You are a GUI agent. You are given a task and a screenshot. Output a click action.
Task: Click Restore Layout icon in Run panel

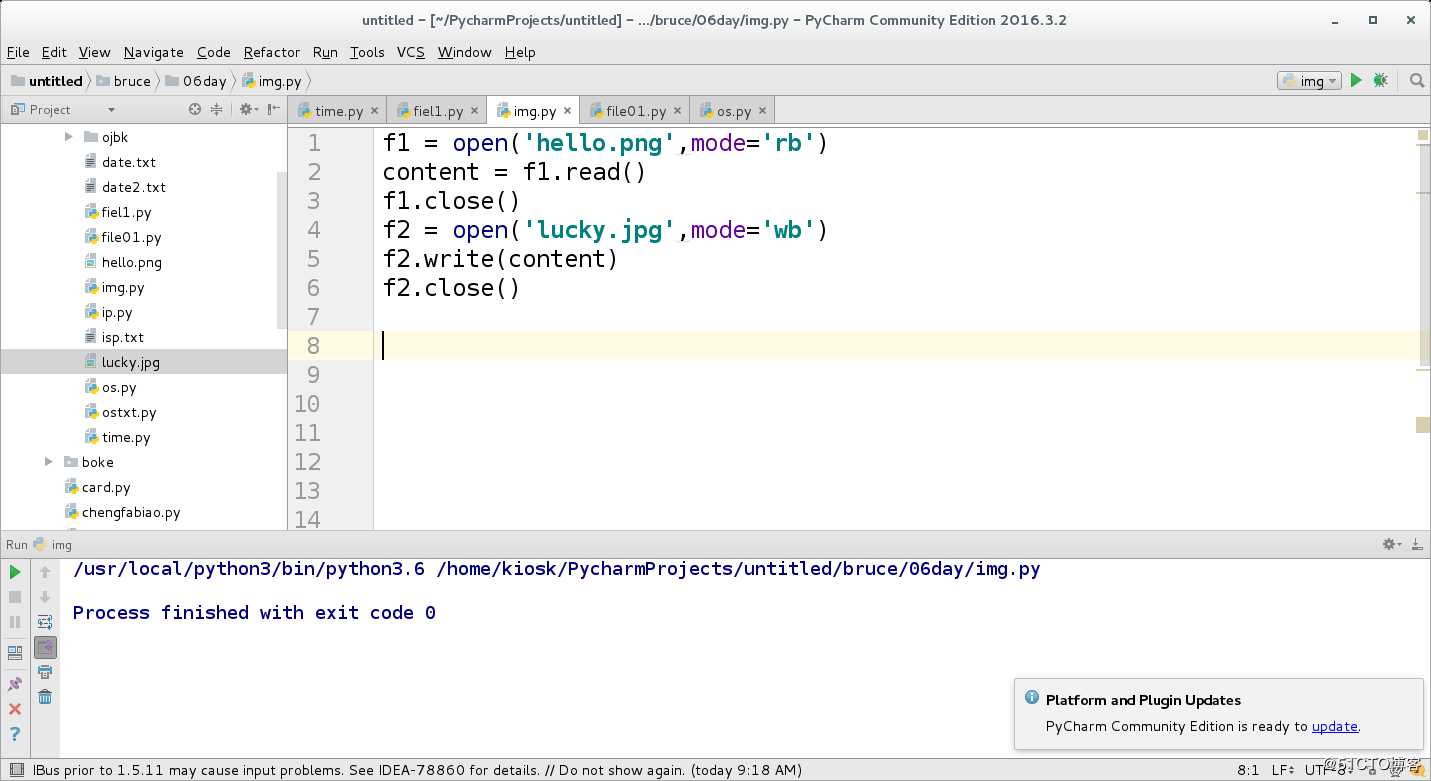pyautogui.click(x=15, y=653)
